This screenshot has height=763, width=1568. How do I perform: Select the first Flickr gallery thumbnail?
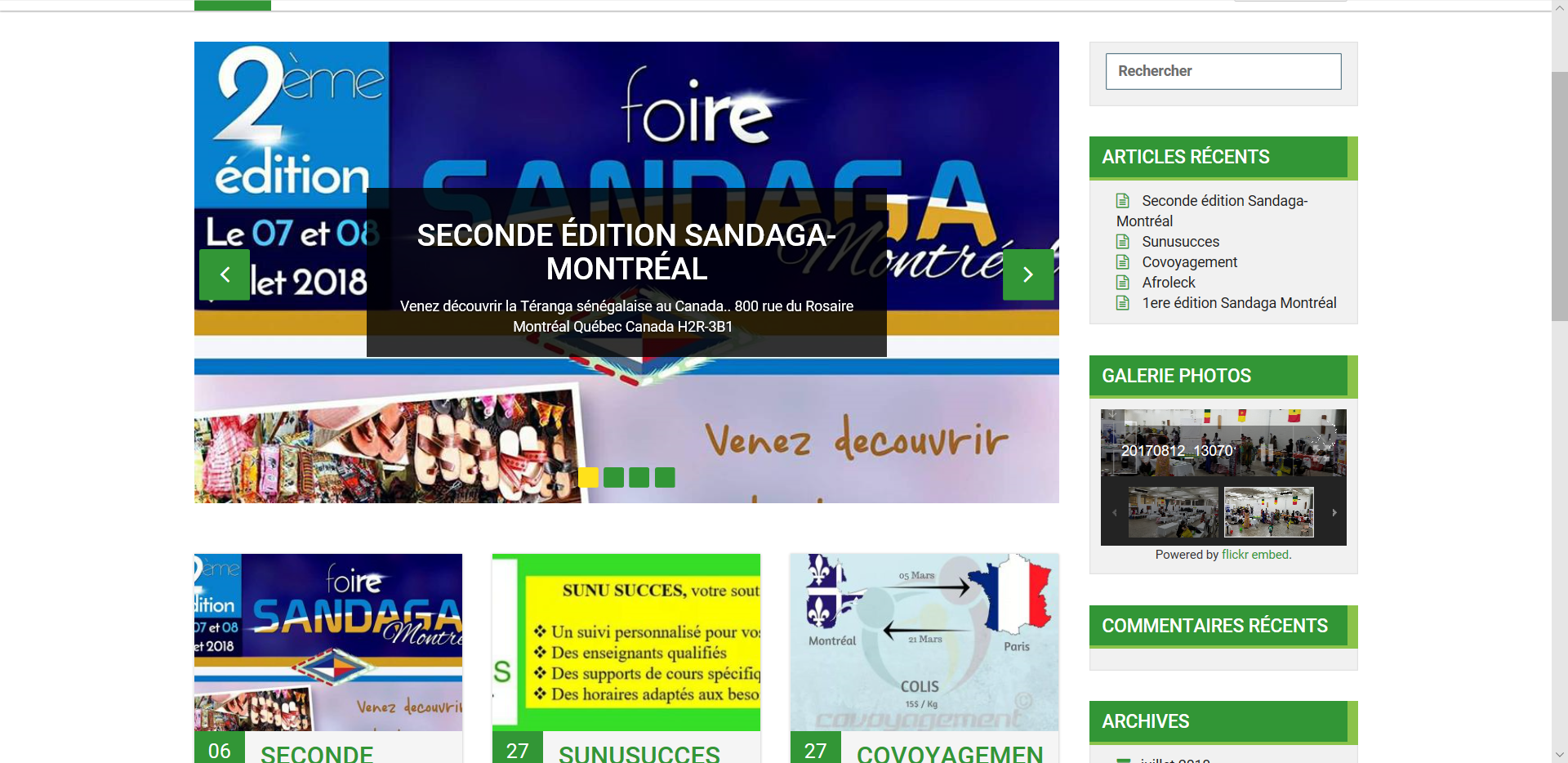1173,512
